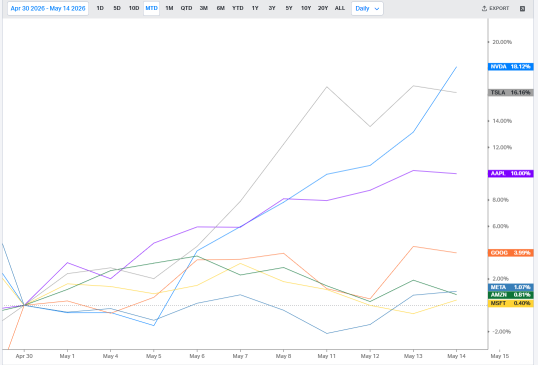The width and height of the screenshot is (538, 365).
Task: Click the 12.00% y-axis label
Action: tap(502, 147)
